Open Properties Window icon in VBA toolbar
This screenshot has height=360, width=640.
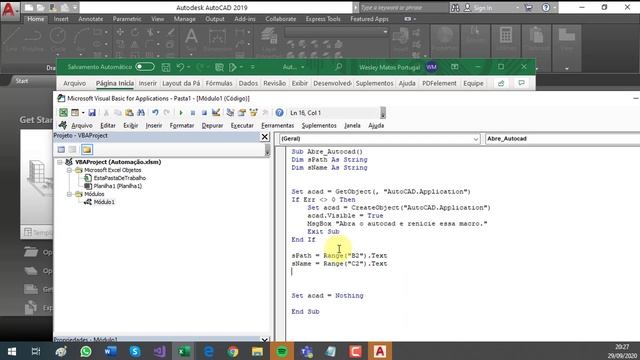click(x=242, y=113)
